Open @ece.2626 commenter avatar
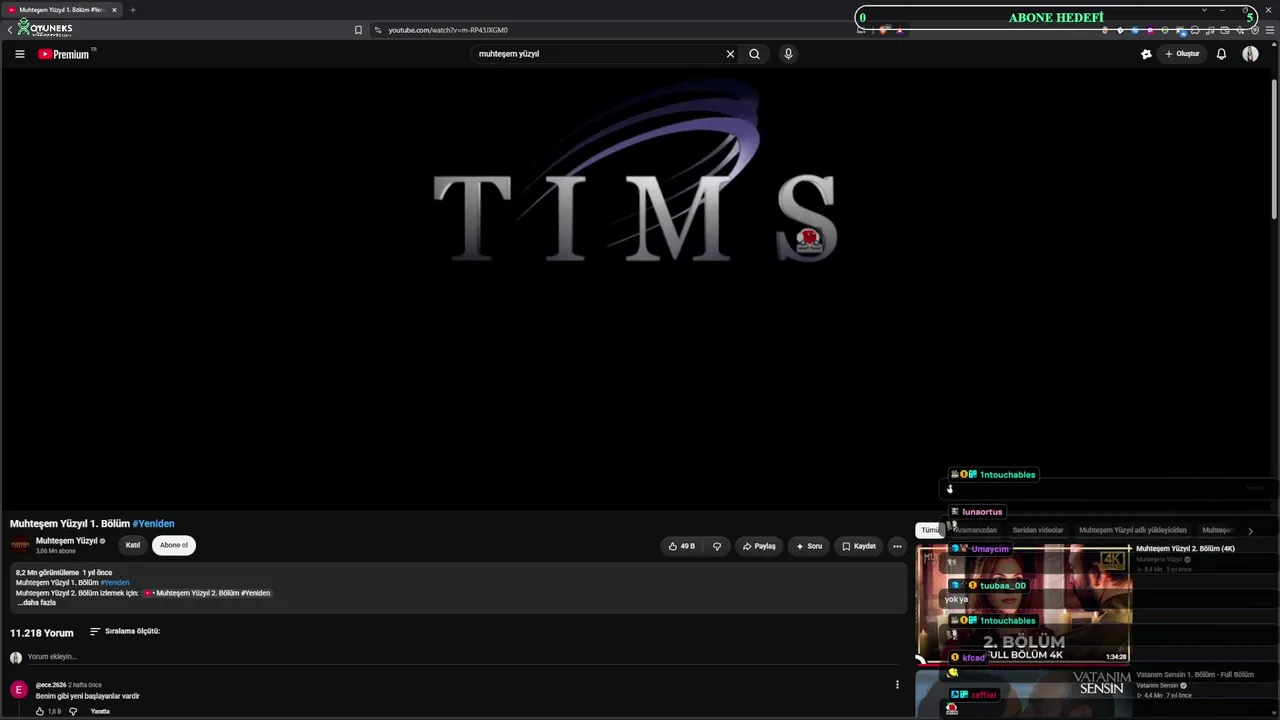The image size is (1280, 720). point(19,690)
